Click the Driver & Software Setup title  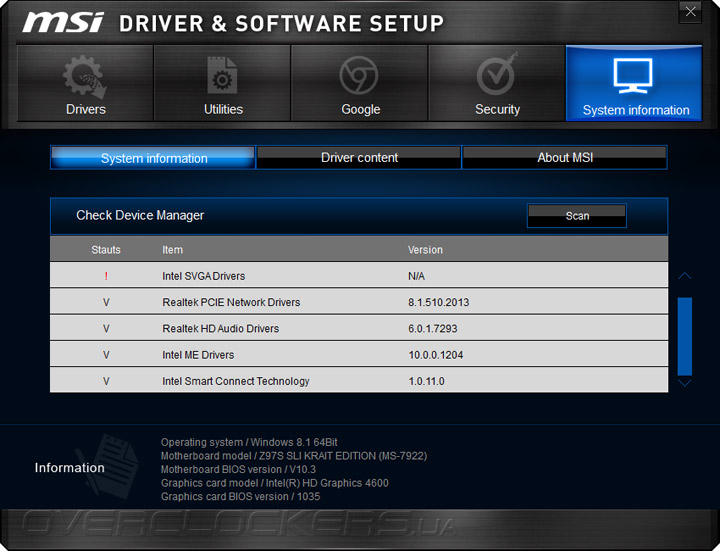281,23
